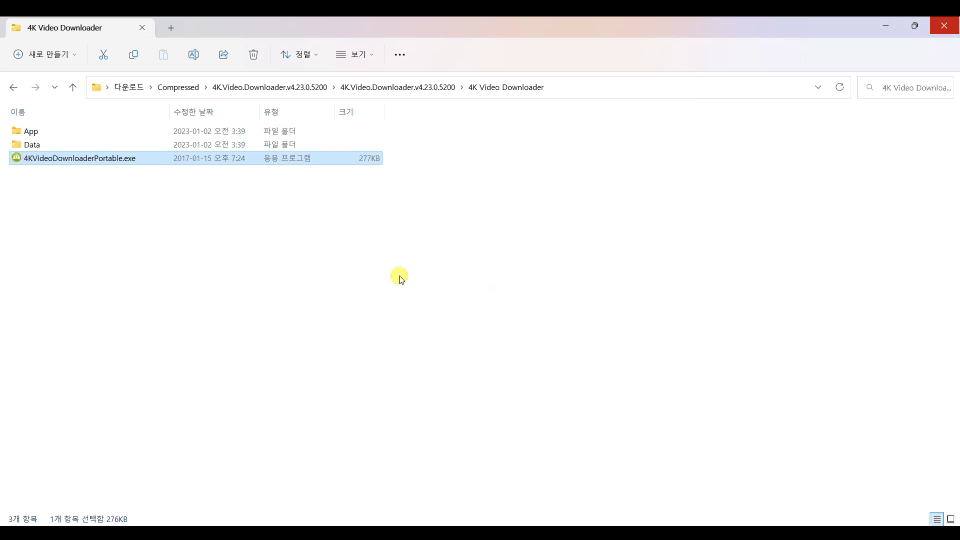The width and height of the screenshot is (960, 540).
Task: Click the 4K Video Downloader breadcrumb
Action: [506, 88]
